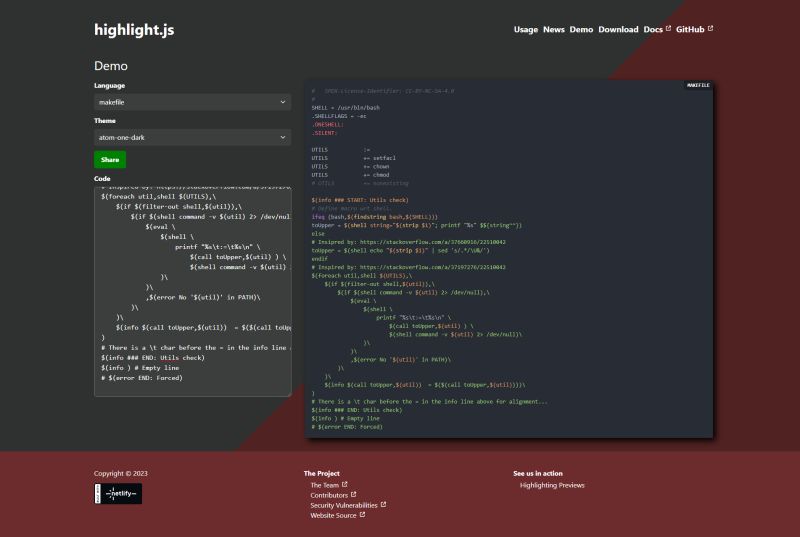
Task: Click the 'printf' line in the code editor
Action: point(217,247)
